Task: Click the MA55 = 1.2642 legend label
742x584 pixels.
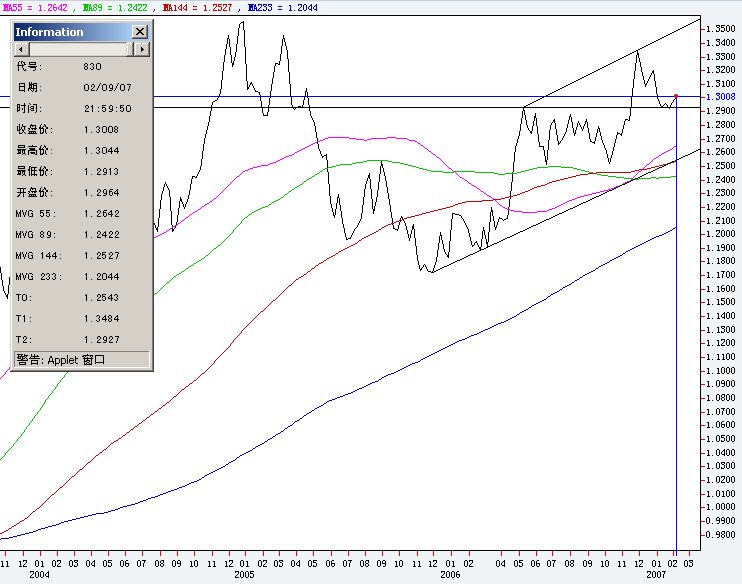Action: pyautogui.click(x=34, y=8)
